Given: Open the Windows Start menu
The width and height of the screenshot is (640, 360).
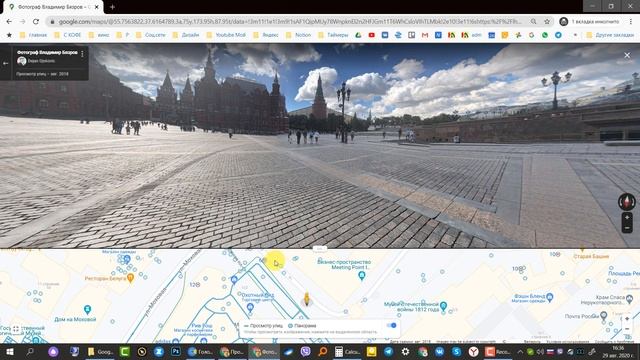Looking at the screenshot, I should point(9,351).
